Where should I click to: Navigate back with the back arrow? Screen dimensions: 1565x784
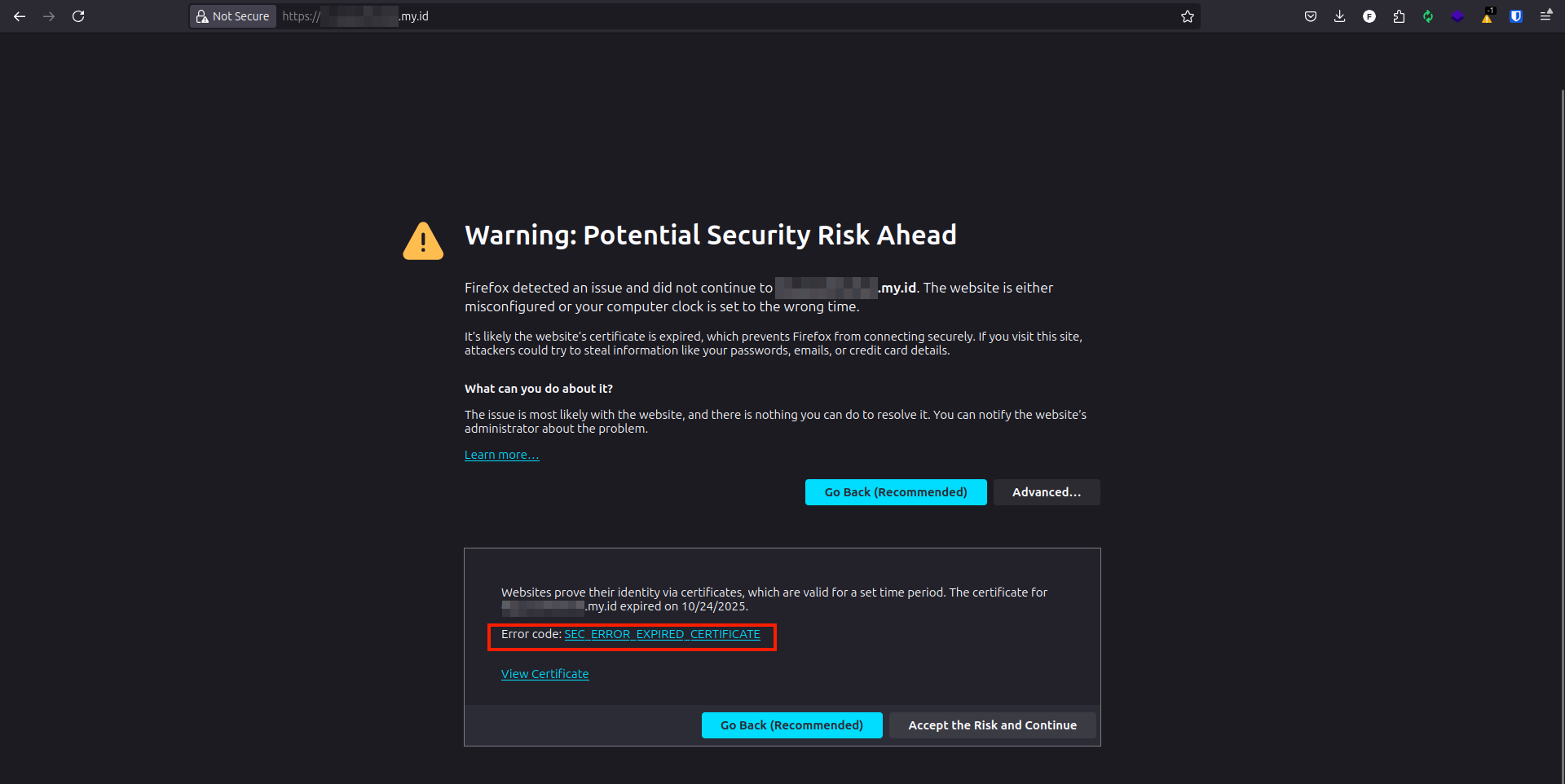point(20,16)
